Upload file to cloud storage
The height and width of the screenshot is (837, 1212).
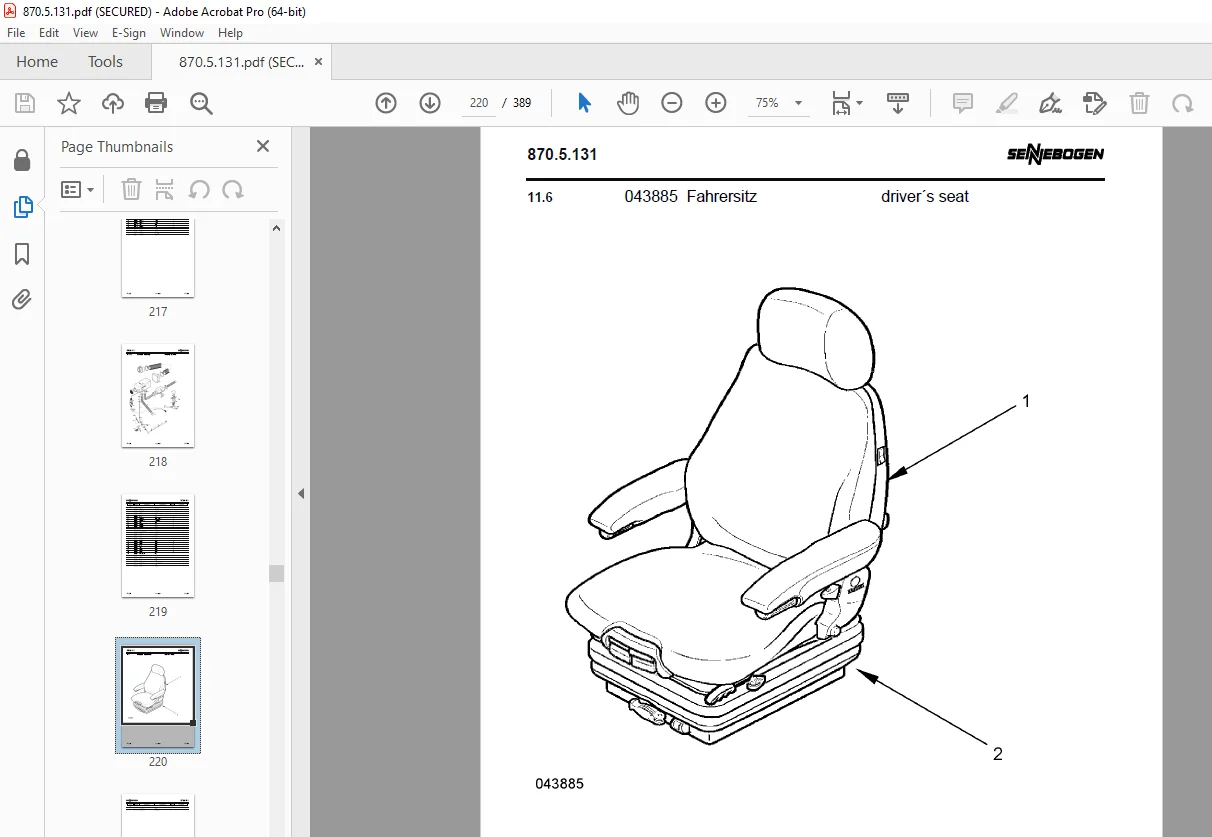(x=113, y=103)
